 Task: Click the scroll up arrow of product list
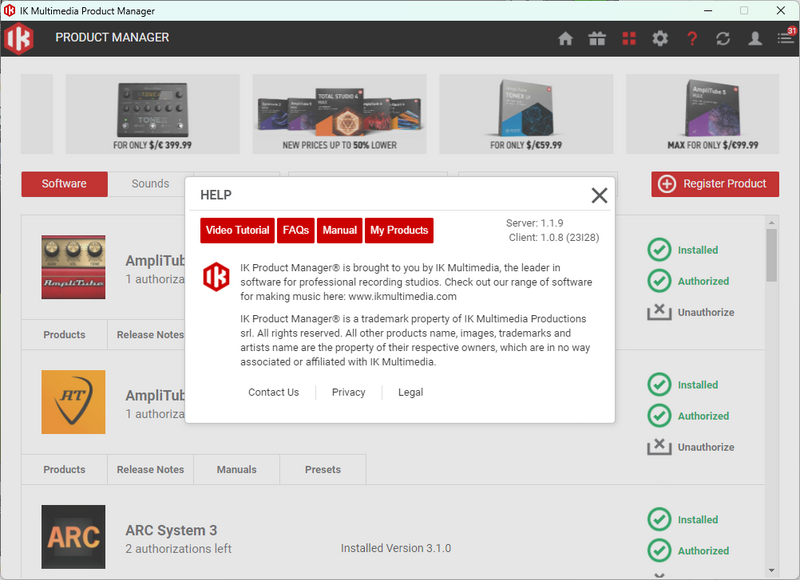pos(771,222)
